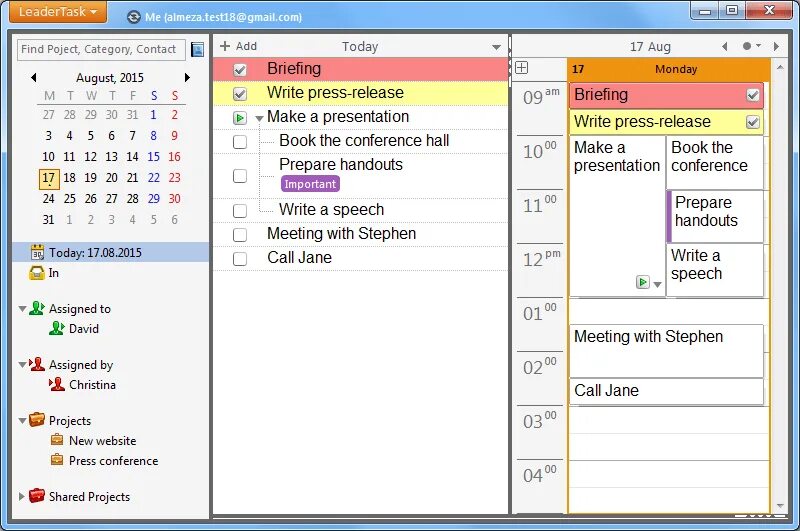Select August 17 in the mini calendar
This screenshot has width=800, height=531.
click(x=49, y=178)
